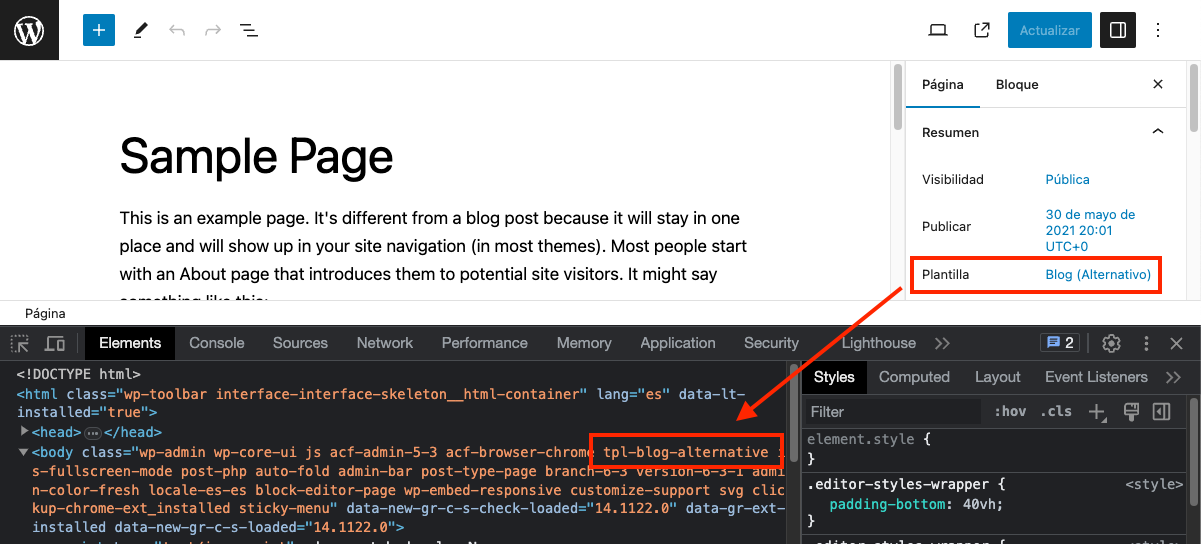Open the DevTools Network tab

coord(385,343)
